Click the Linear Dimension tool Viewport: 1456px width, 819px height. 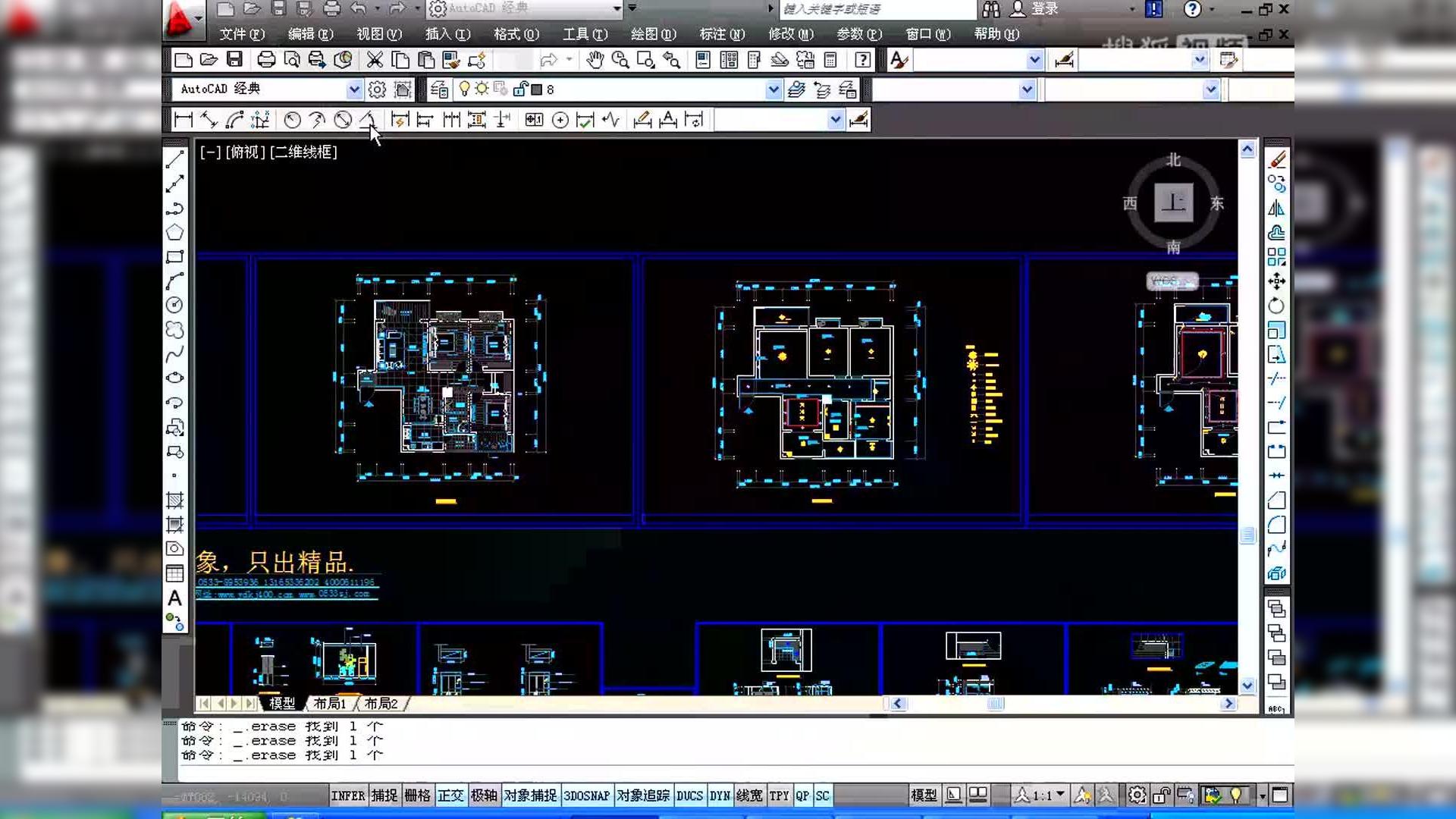tap(183, 120)
